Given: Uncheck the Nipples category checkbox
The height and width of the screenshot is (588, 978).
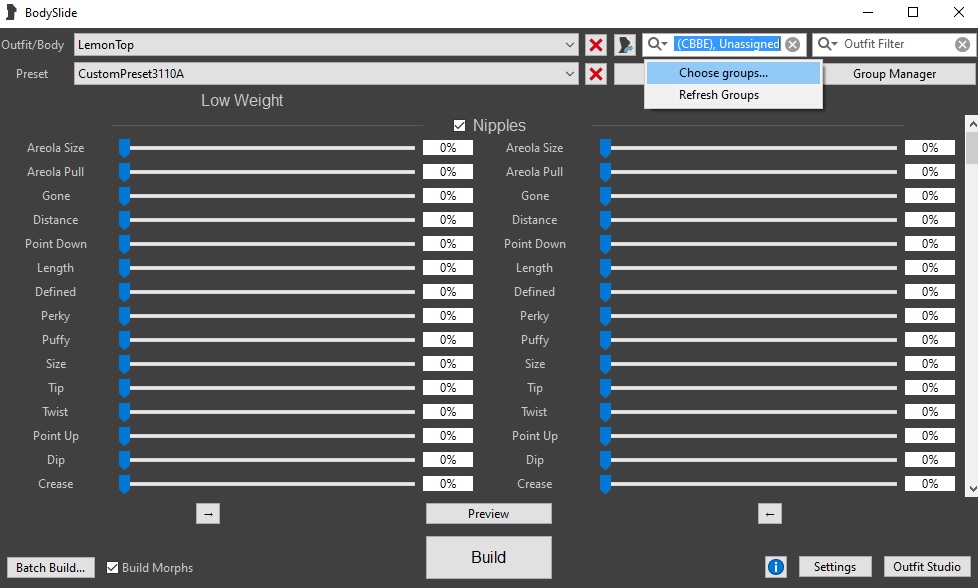Looking at the screenshot, I should pyautogui.click(x=460, y=126).
